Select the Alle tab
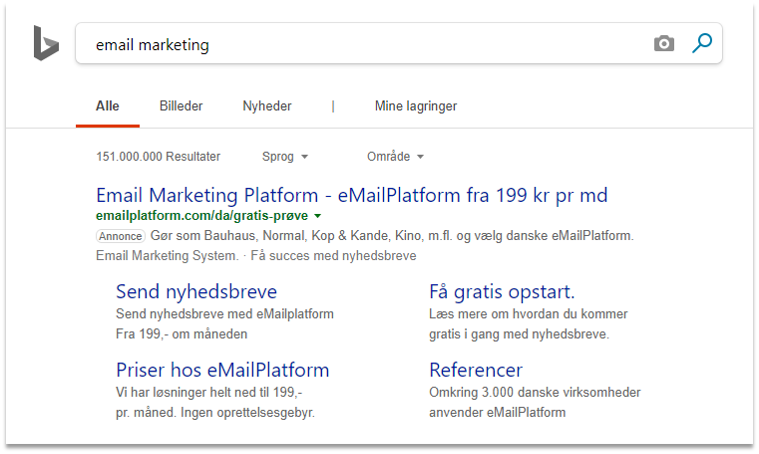This screenshot has width=759, height=454. pyautogui.click(x=107, y=106)
